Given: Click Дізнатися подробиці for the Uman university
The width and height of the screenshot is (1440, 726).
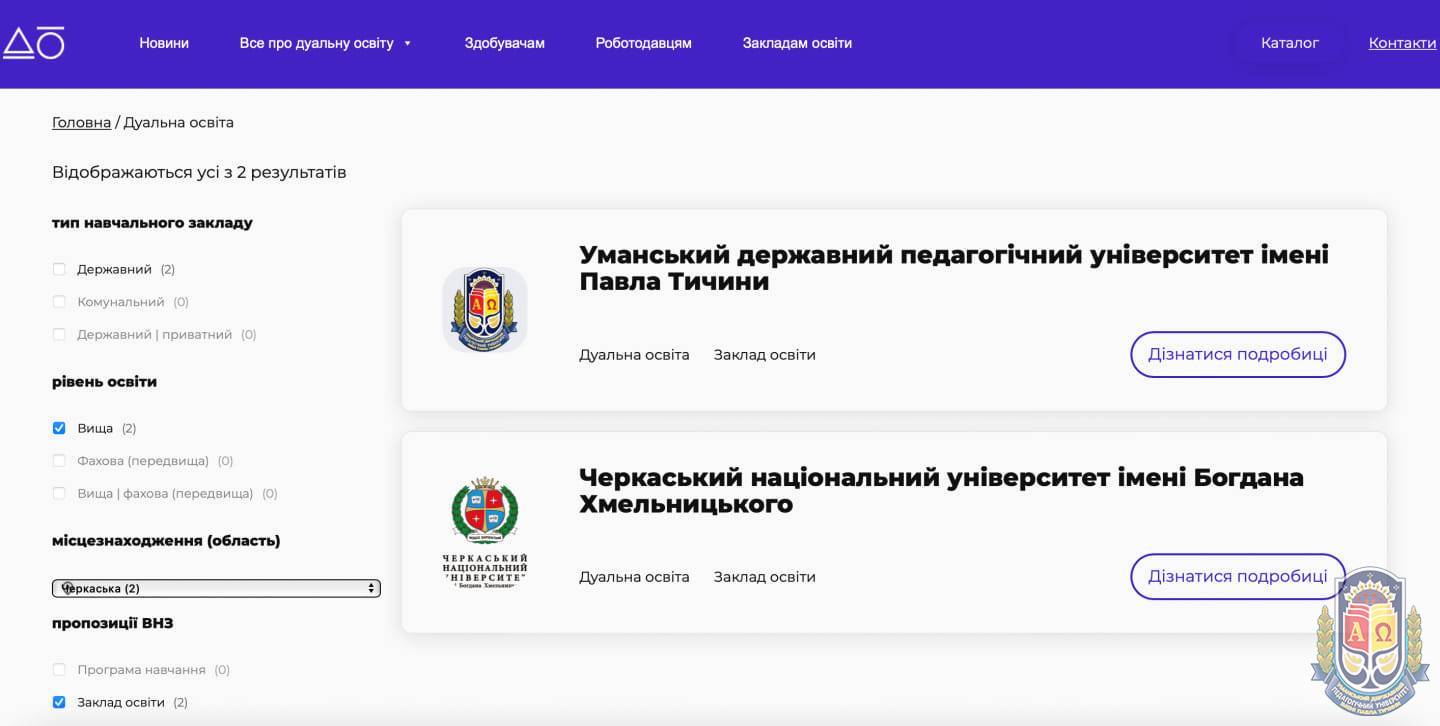Looking at the screenshot, I should click(x=1237, y=354).
